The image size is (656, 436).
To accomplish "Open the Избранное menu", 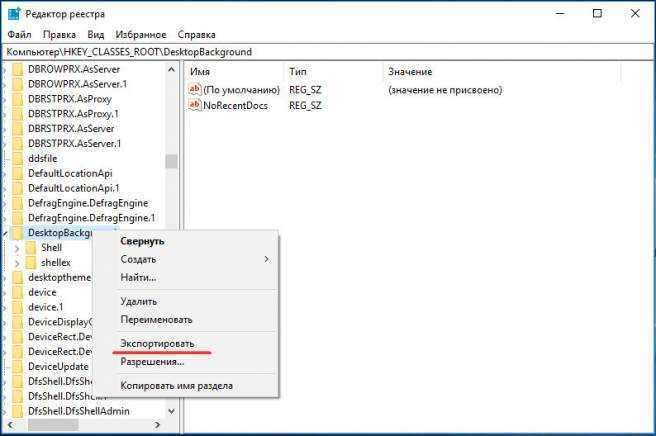I will pyautogui.click(x=141, y=34).
